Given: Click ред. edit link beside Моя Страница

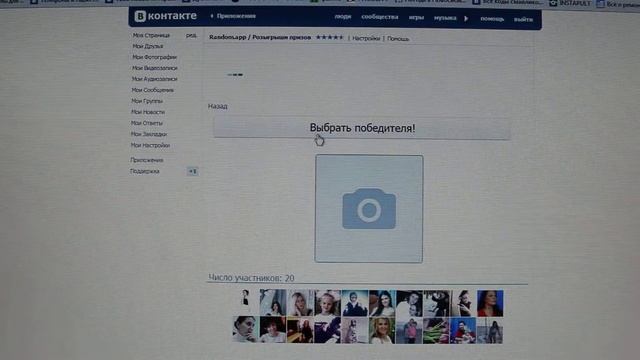Looking at the screenshot, I should click(191, 36).
